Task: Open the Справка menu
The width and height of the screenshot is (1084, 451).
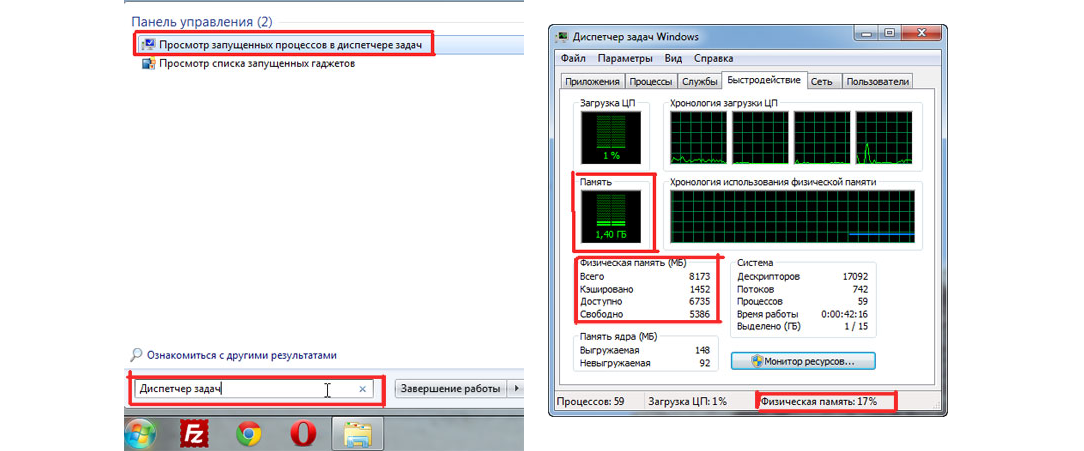Action: [x=713, y=59]
